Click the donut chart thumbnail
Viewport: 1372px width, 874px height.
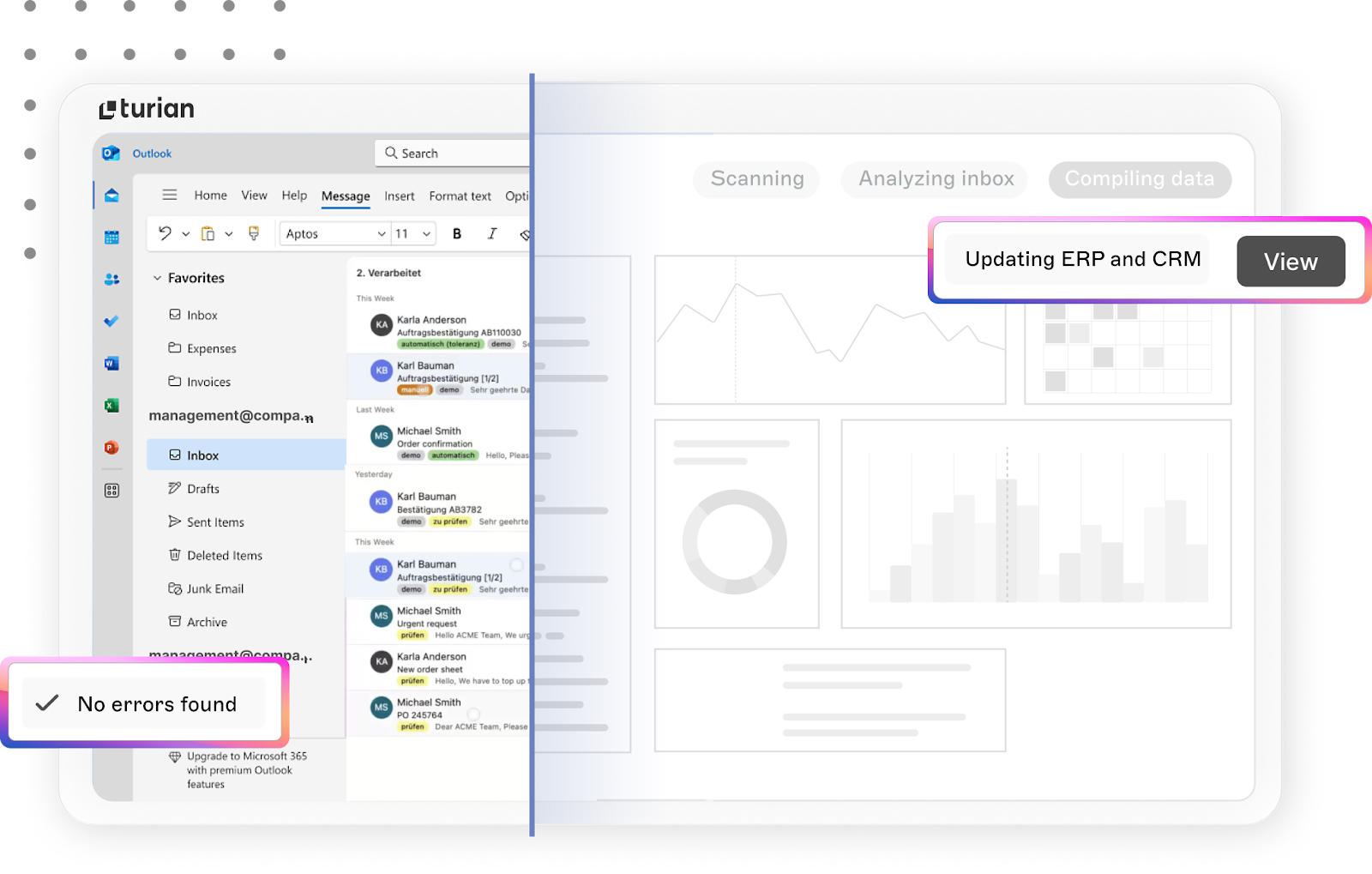pyautogui.click(x=737, y=524)
